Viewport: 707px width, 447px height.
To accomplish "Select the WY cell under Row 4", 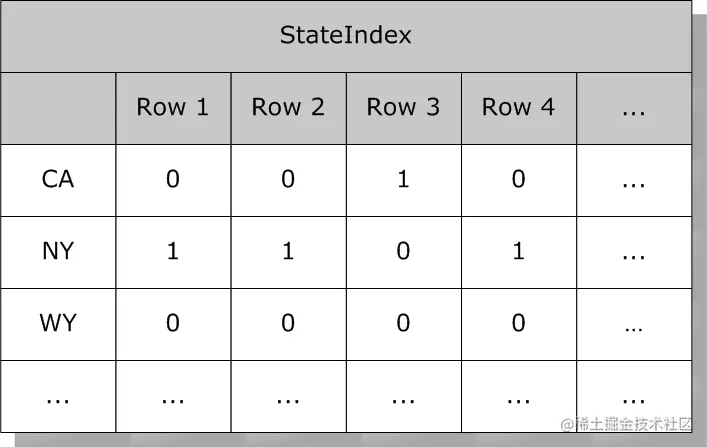I will 518,324.
